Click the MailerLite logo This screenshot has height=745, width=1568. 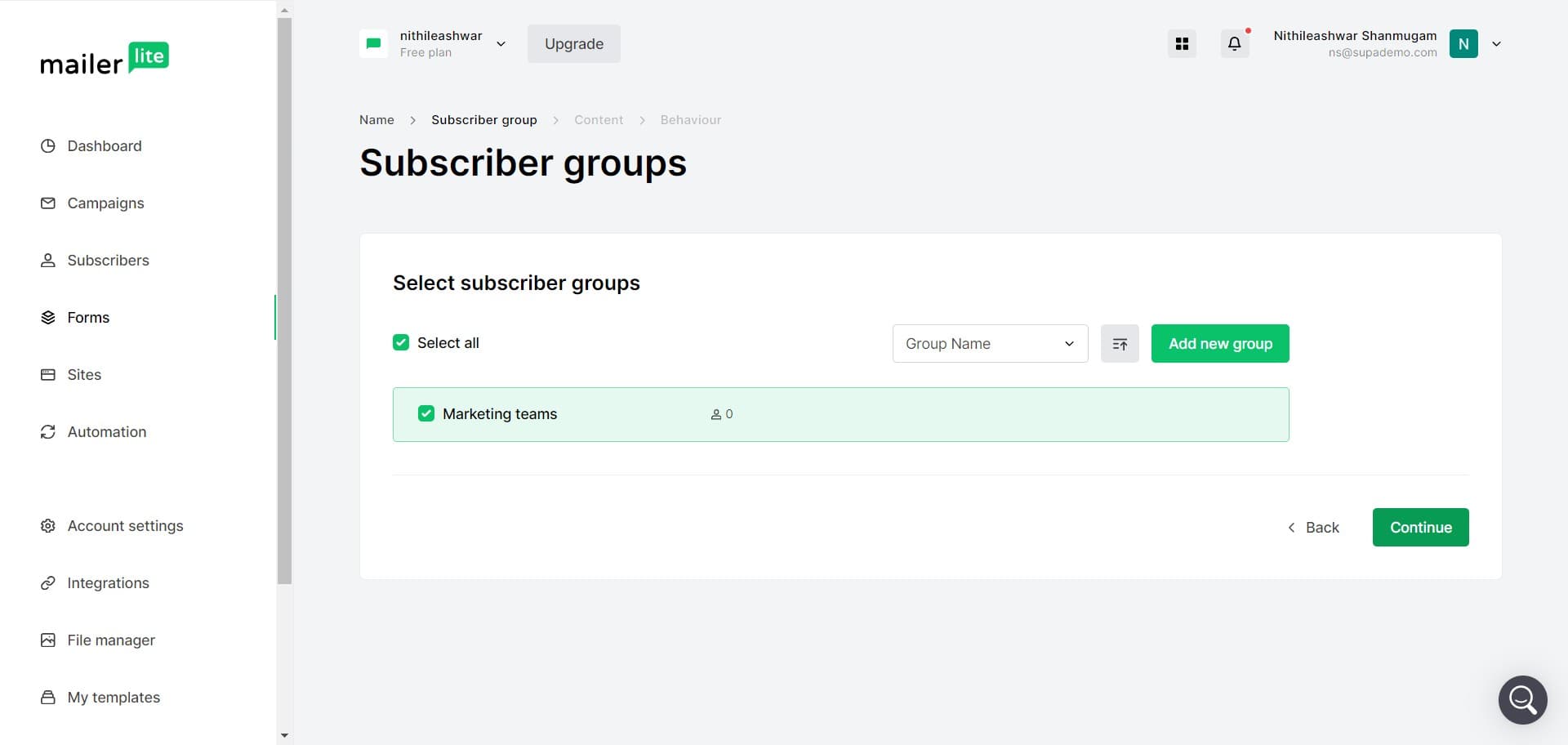pyautogui.click(x=105, y=59)
